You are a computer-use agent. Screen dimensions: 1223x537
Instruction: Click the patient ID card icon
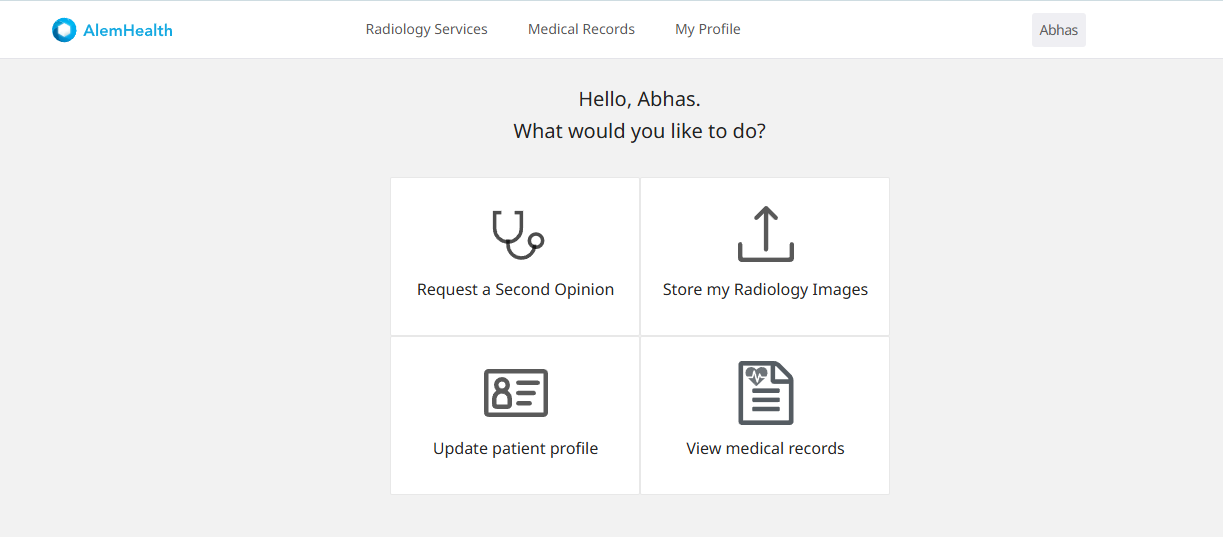click(516, 393)
